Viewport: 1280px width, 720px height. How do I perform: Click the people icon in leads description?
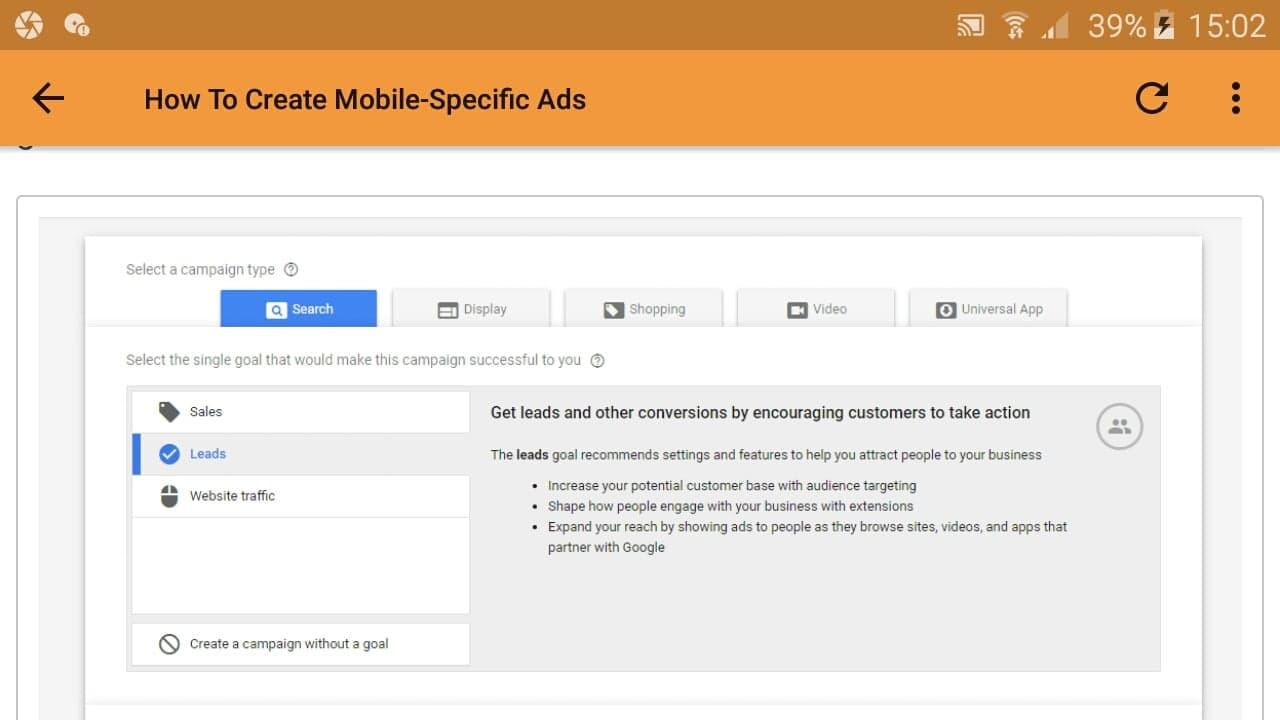1119,427
